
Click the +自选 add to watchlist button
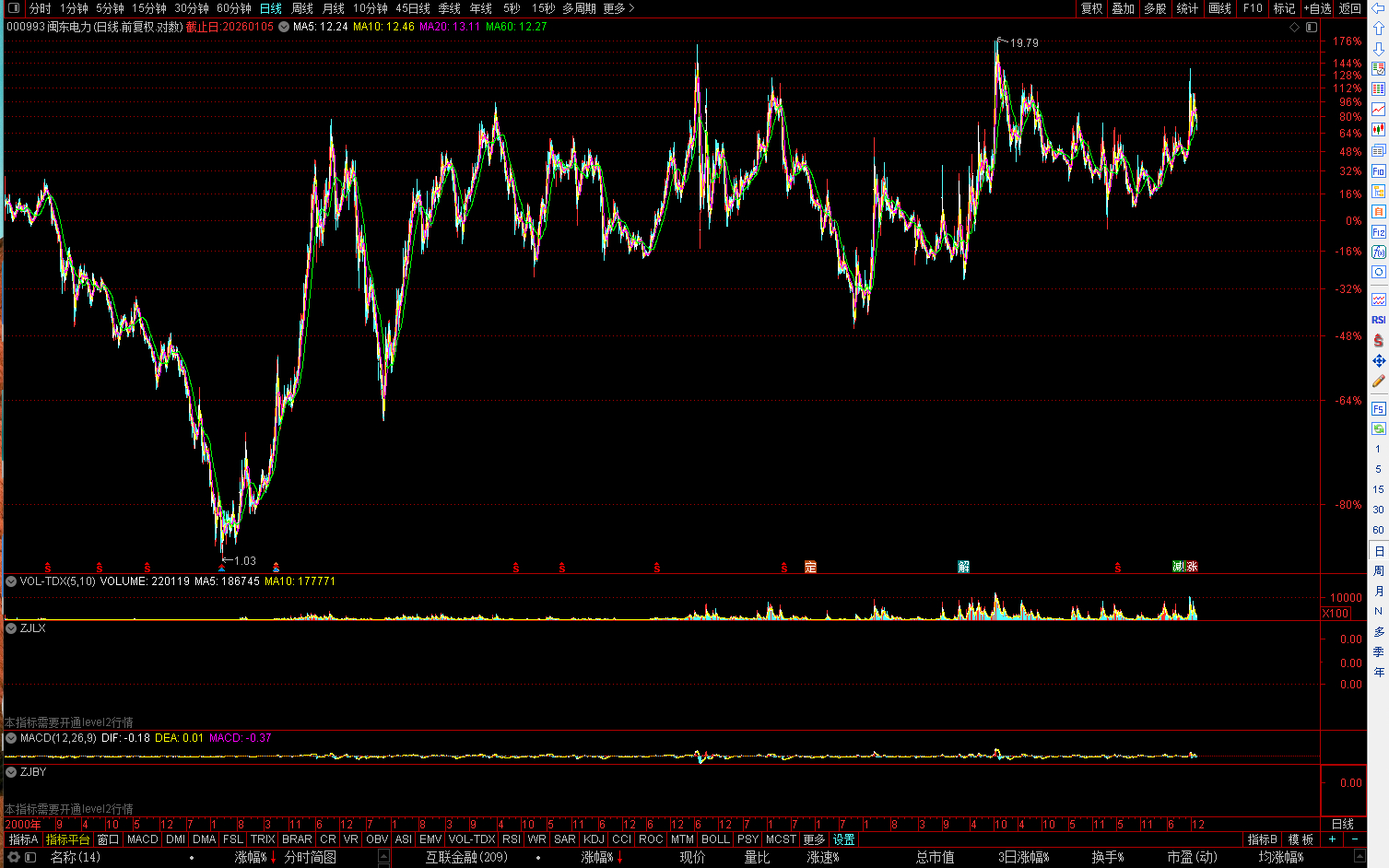point(1317,8)
